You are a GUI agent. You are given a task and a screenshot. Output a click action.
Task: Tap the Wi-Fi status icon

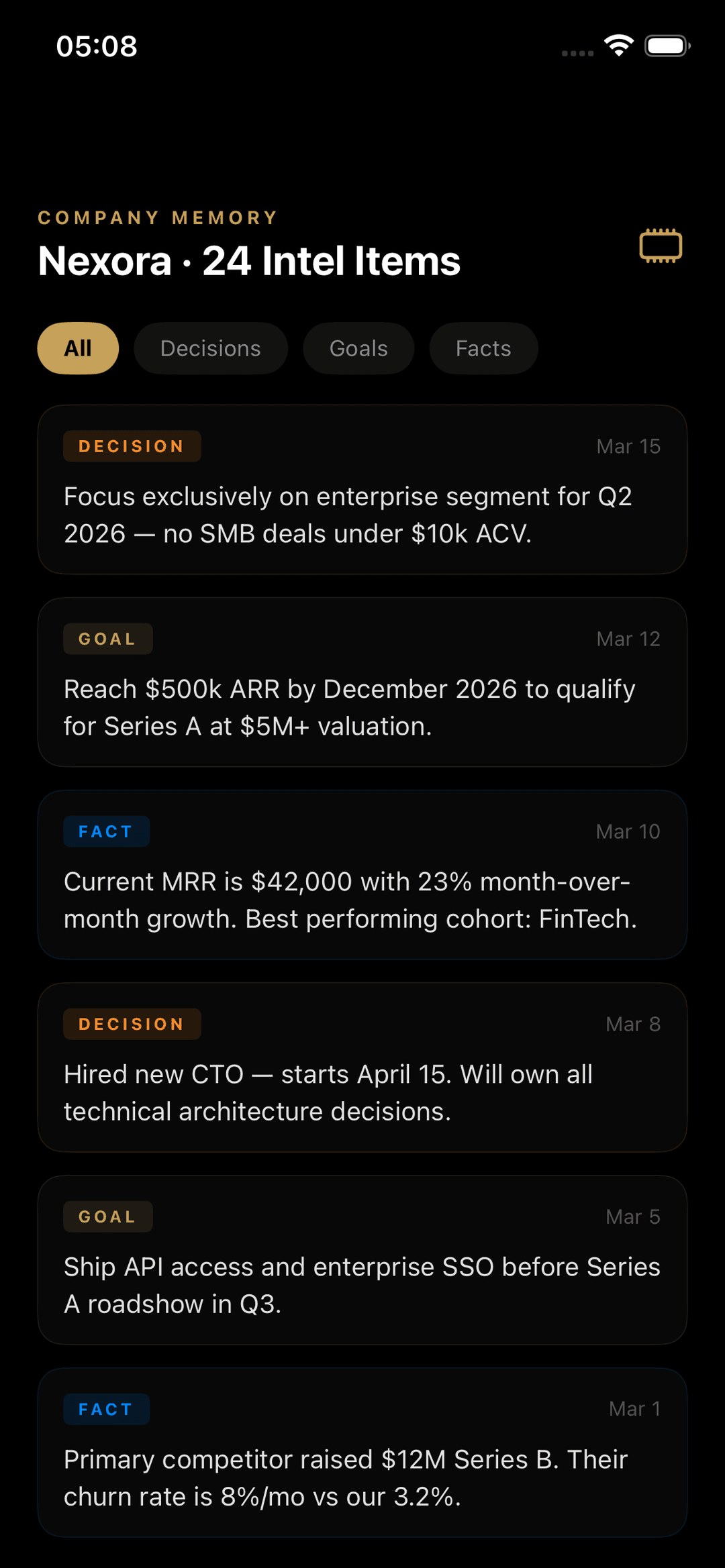tap(618, 46)
